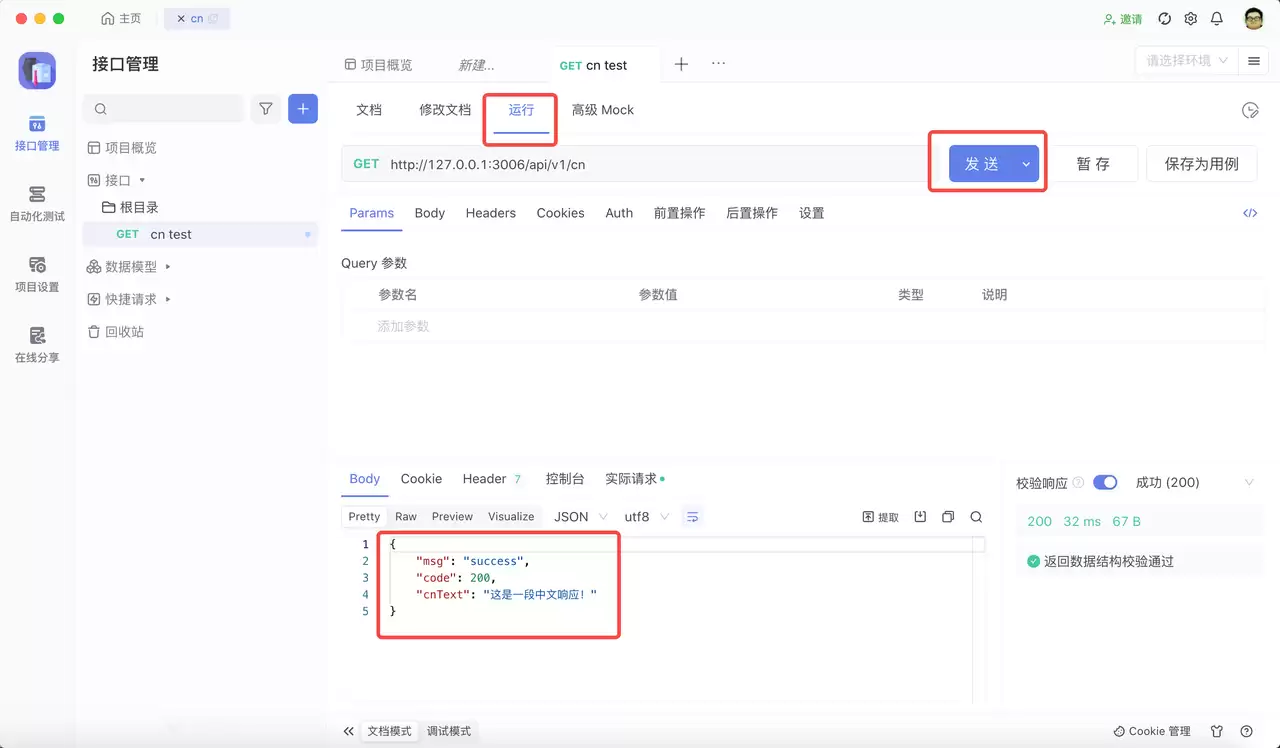
Task: Toggle word wrap in the response toolbar
Action: click(x=692, y=517)
